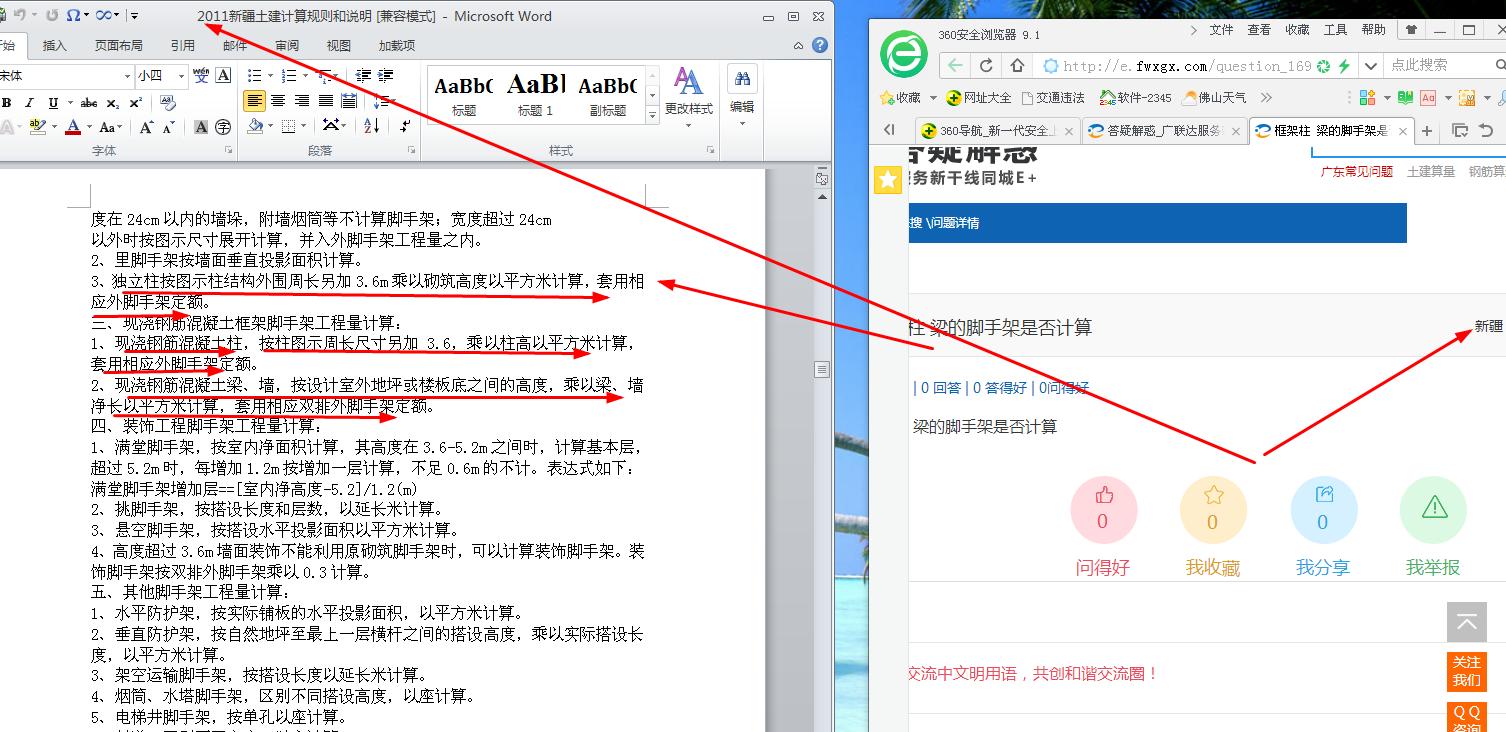Click text highlight color swatch in Word
1506x732 pixels.
(38, 127)
